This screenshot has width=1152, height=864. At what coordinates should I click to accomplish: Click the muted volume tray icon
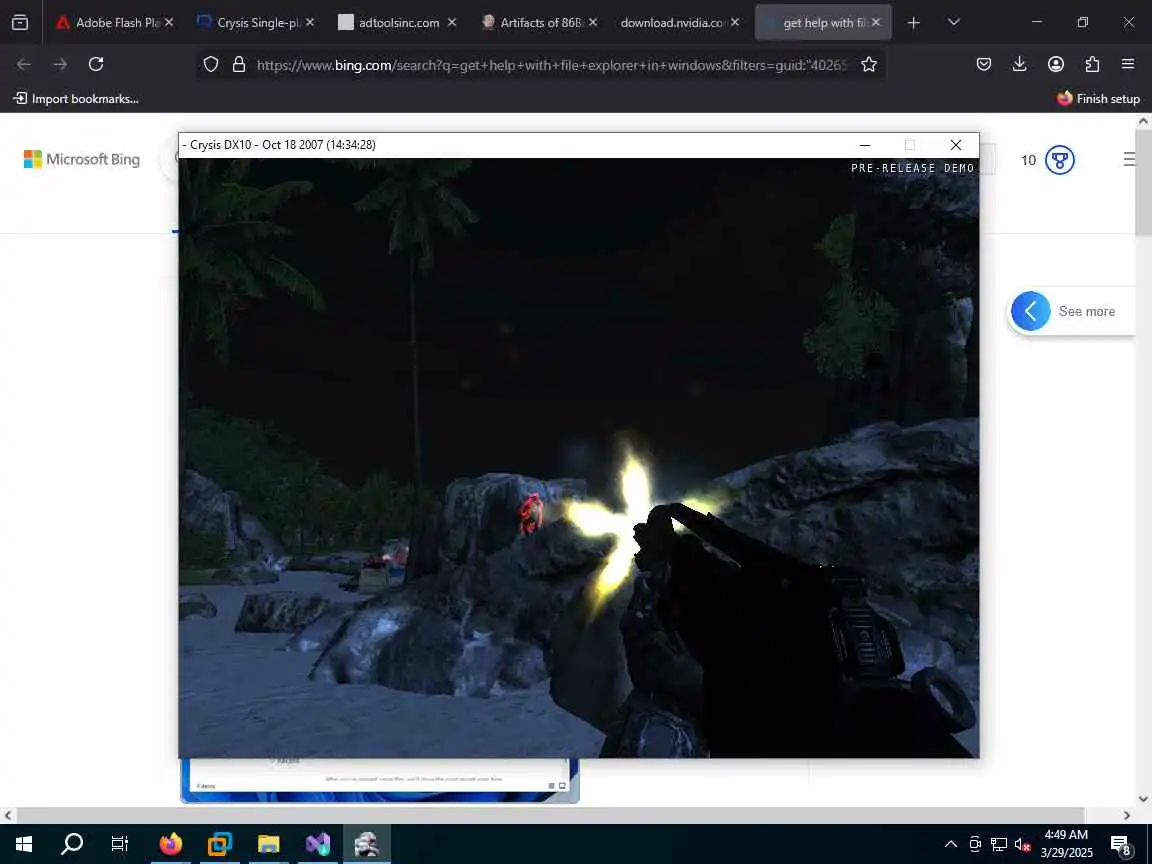[1023, 844]
